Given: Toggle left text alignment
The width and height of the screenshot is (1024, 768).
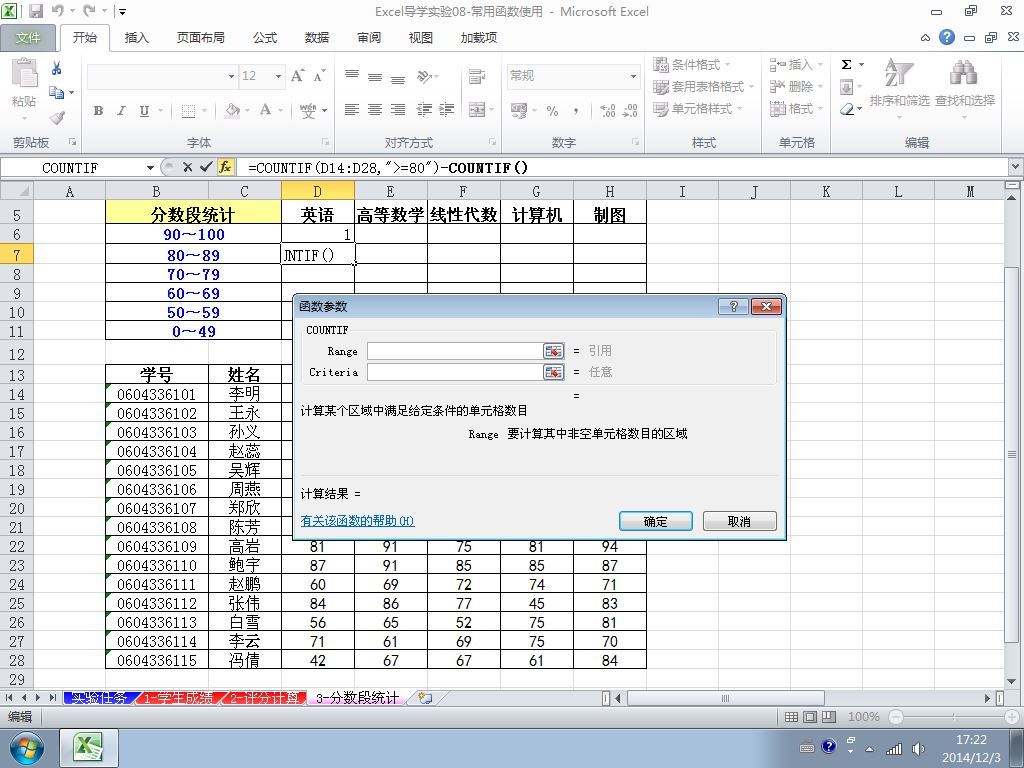Looking at the screenshot, I should (352, 110).
